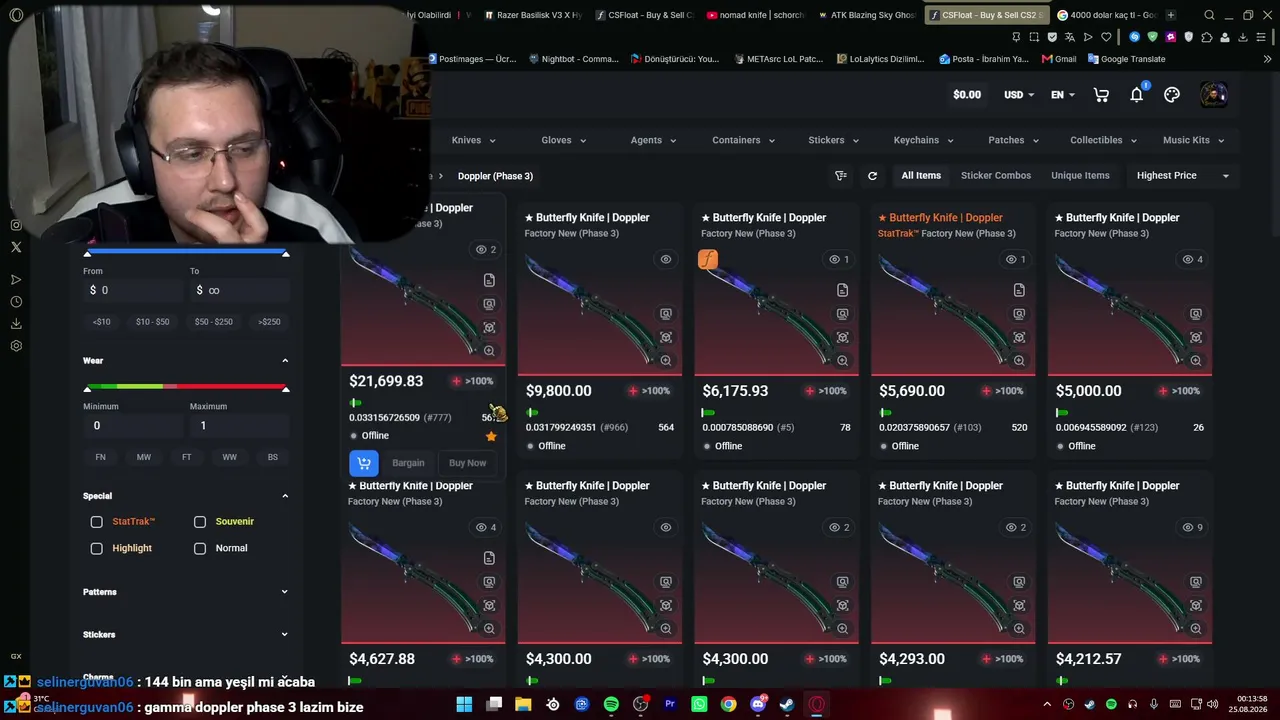Viewport: 1280px width, 720px height.
Task: Select the All Items tab
Action: tap(921, 176)
